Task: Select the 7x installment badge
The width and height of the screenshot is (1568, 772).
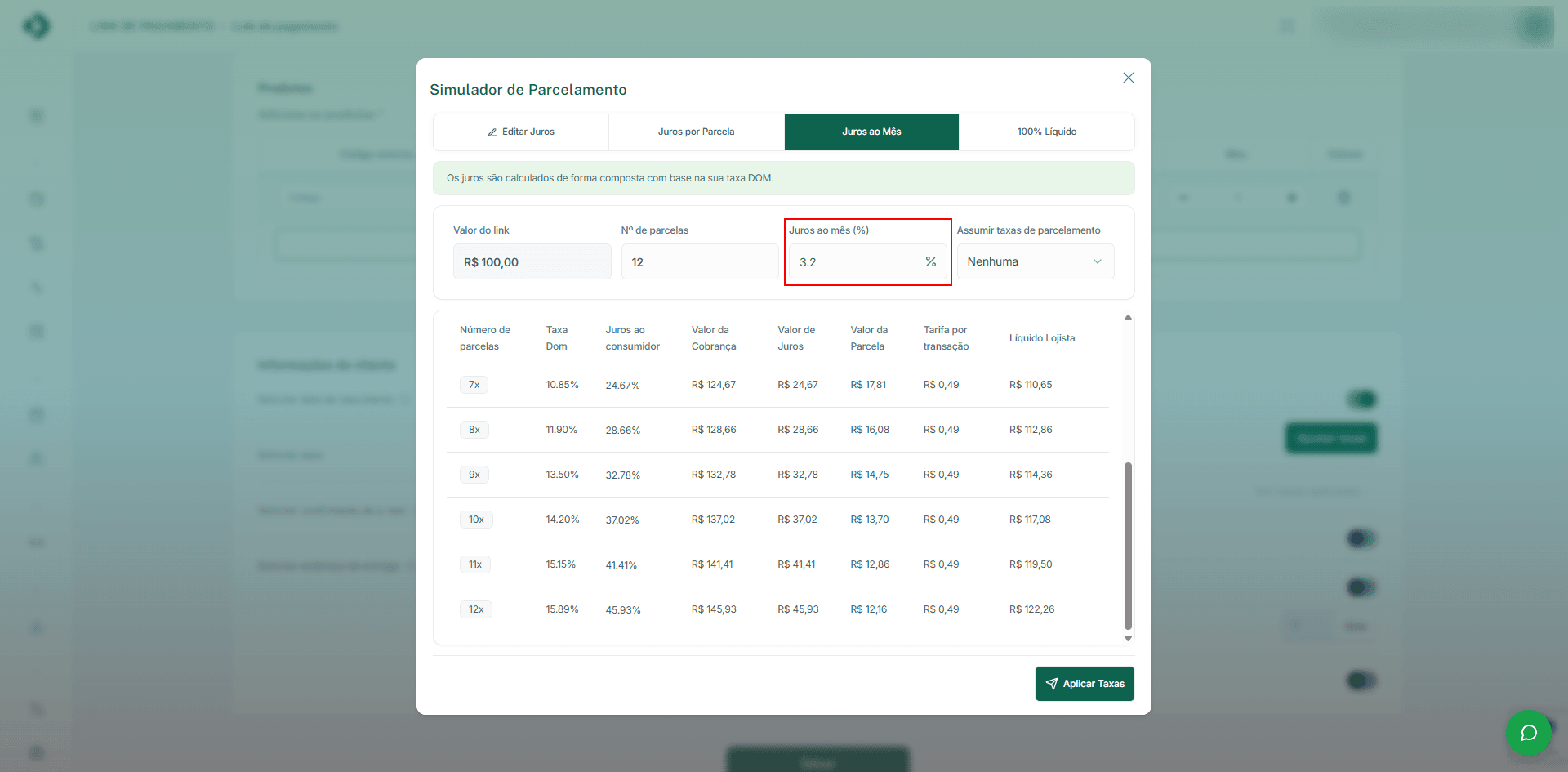Action: coord(474,385)
